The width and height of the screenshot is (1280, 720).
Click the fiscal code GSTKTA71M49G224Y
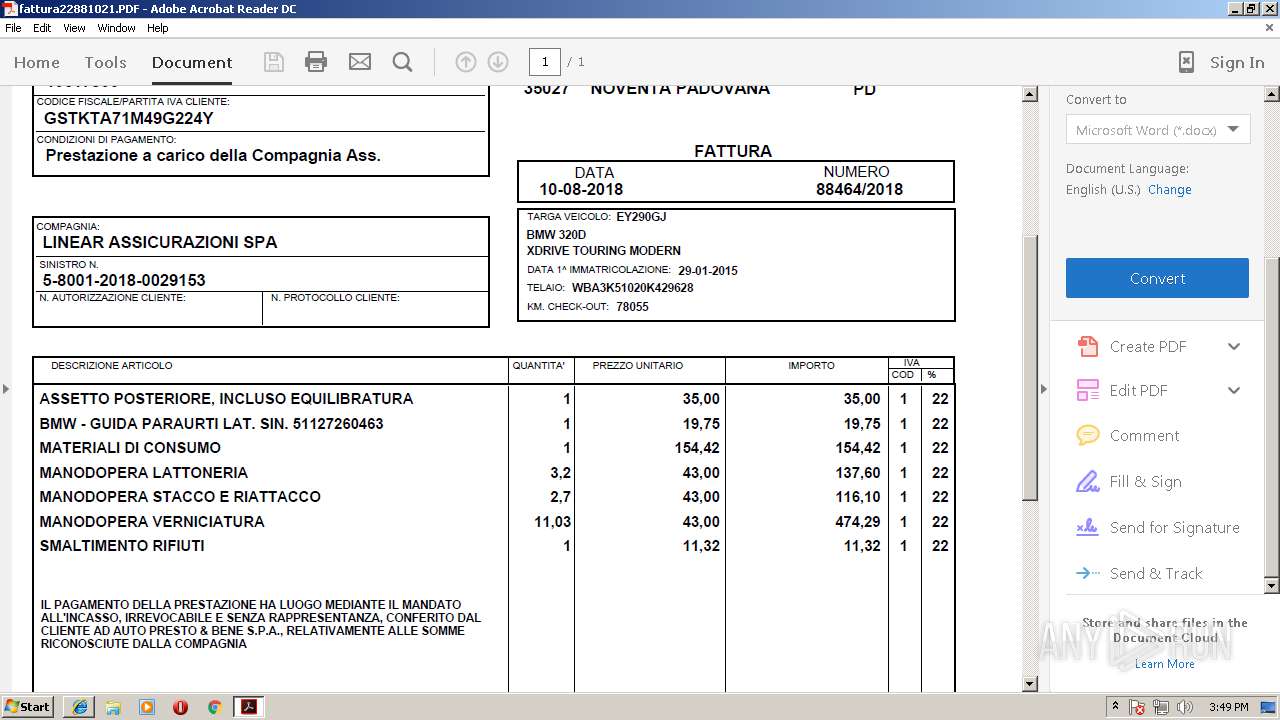click(128, 118)
